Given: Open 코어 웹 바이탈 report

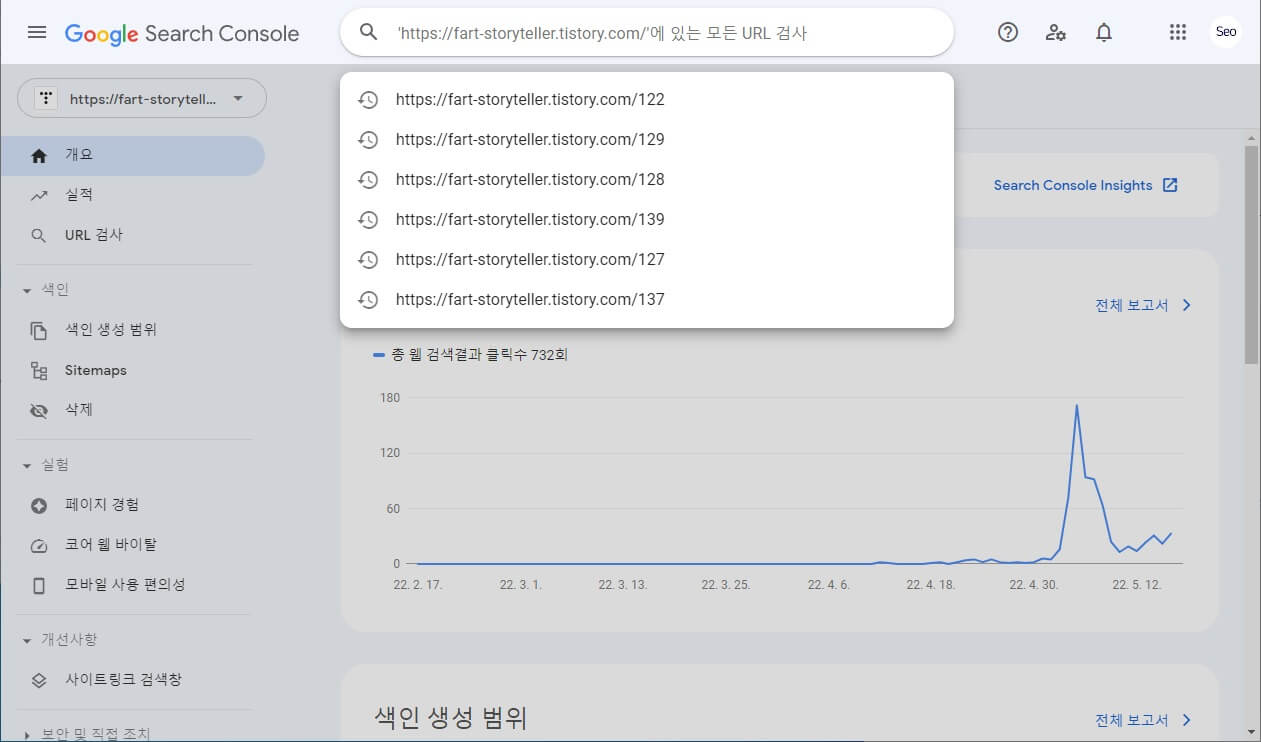Looking at the screenshot, I should coord(133,546).
